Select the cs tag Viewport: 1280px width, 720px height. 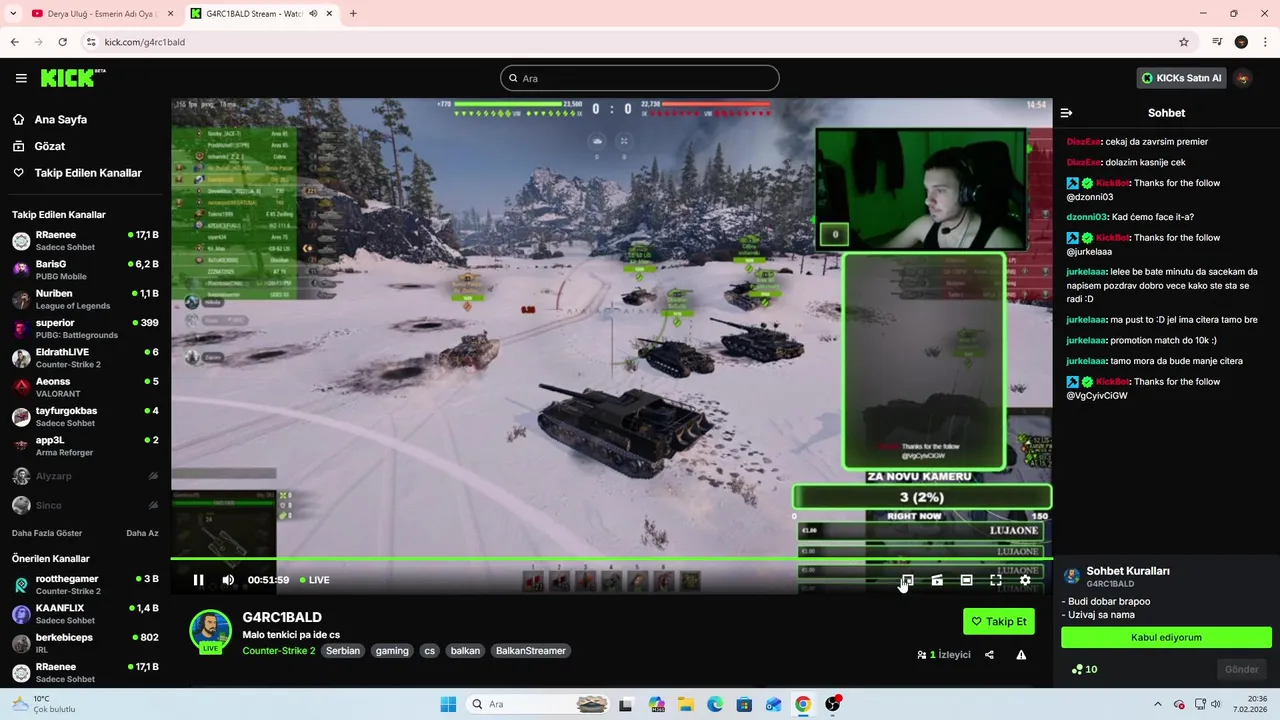[x=429, y=651]
